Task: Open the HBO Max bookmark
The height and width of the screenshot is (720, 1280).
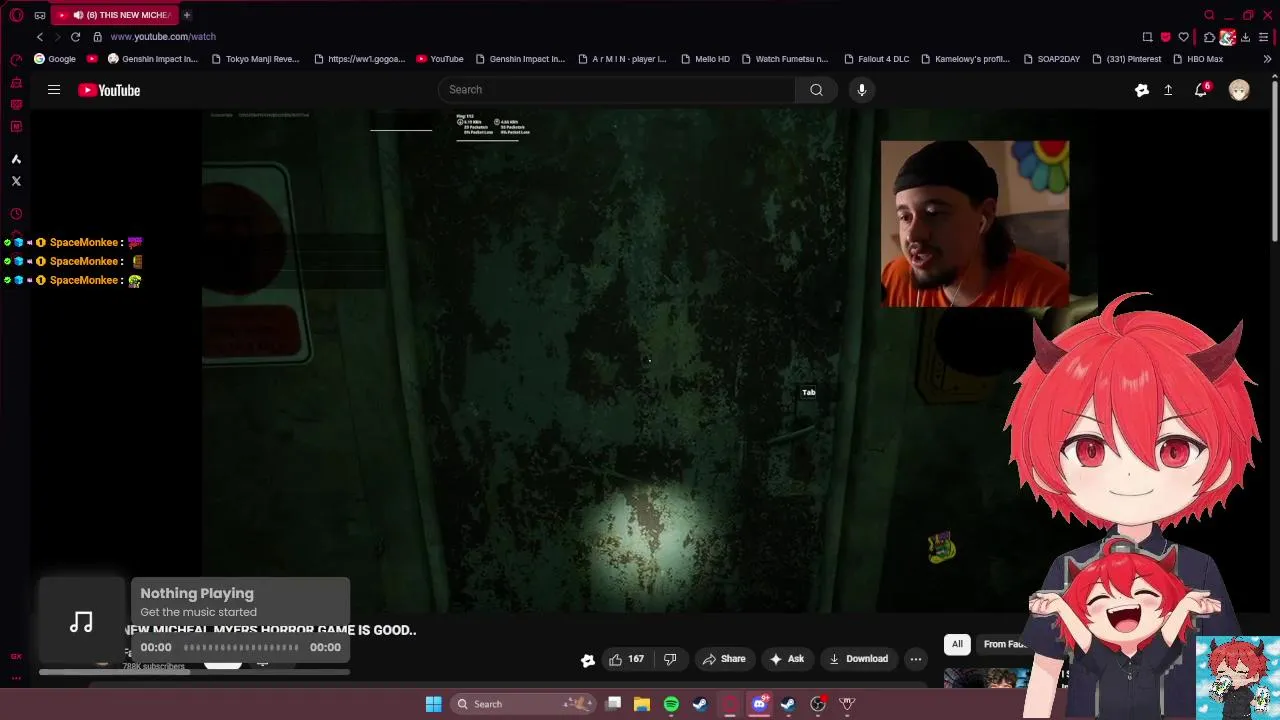Action: click(x=1198, y=59)
